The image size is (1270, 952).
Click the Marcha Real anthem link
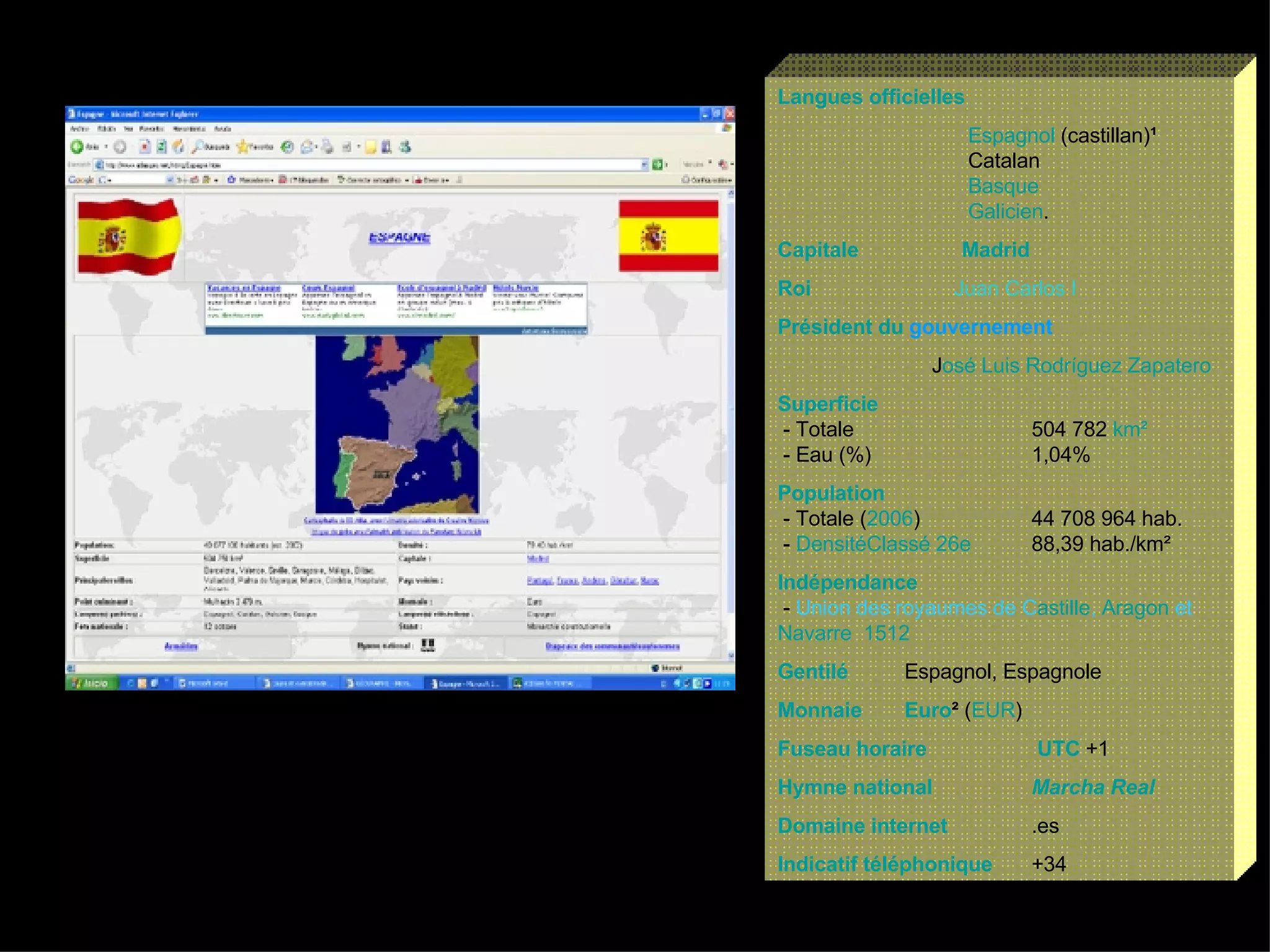coord(1093,787)
